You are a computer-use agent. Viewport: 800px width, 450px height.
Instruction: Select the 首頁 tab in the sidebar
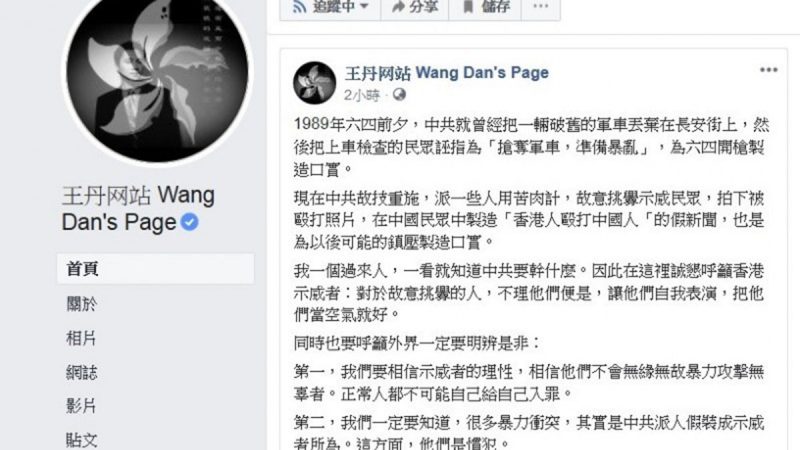pos(156,268)
